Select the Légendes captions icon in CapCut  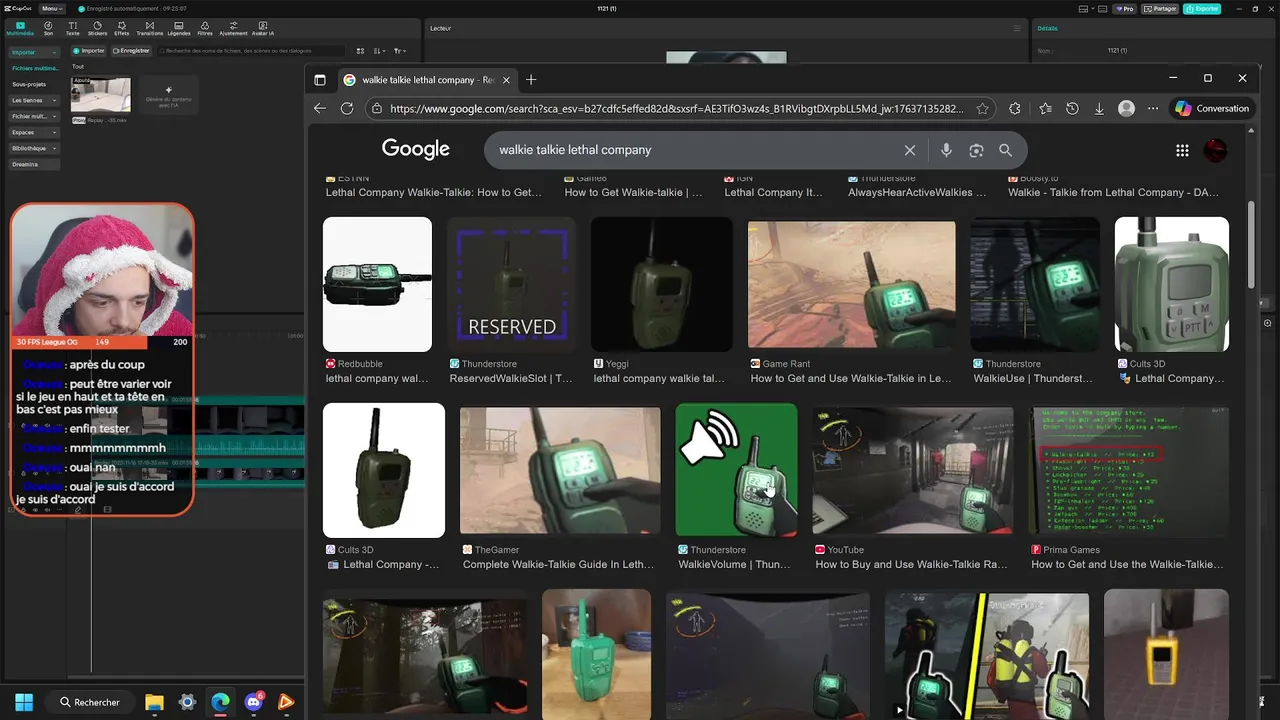[x=179, y=28]
